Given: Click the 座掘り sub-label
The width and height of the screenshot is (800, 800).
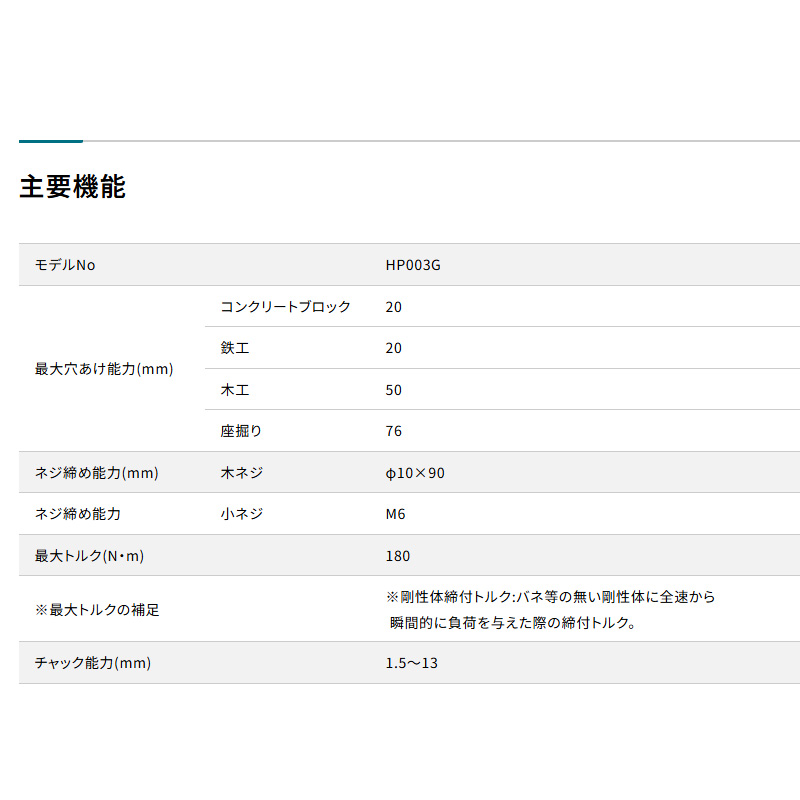Looking at the screenshot, I should (241, 431).
